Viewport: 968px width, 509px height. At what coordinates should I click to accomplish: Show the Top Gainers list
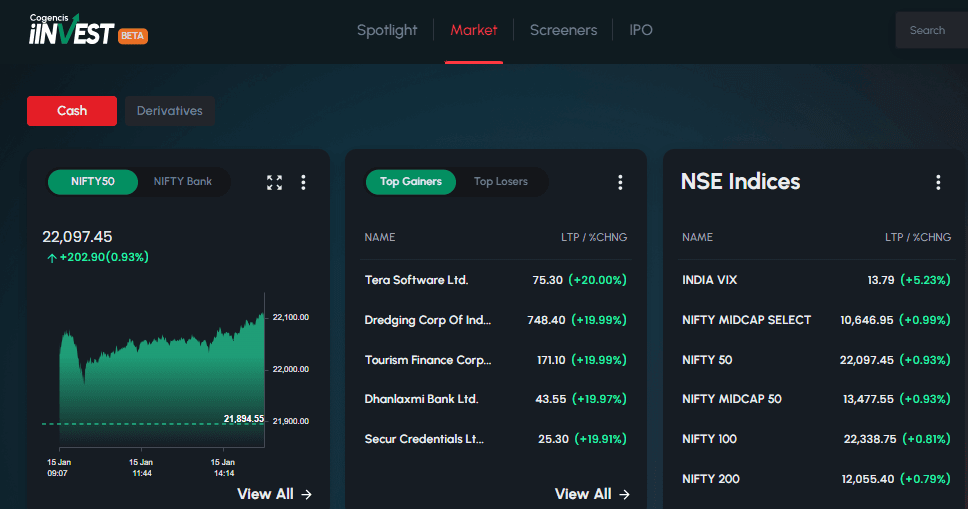[x=411, y=182]
